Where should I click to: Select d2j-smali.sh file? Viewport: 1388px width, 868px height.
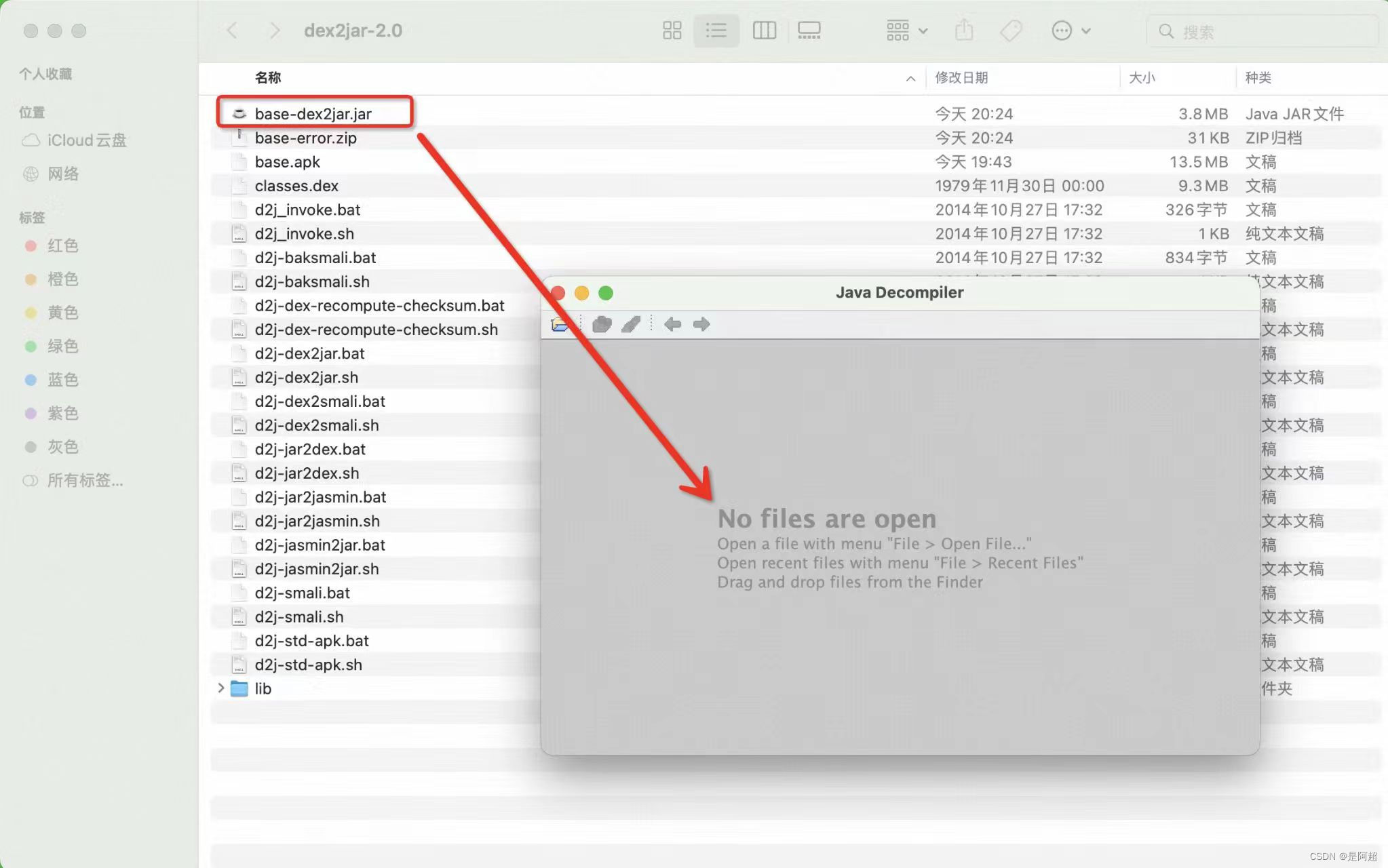(299, 617)
